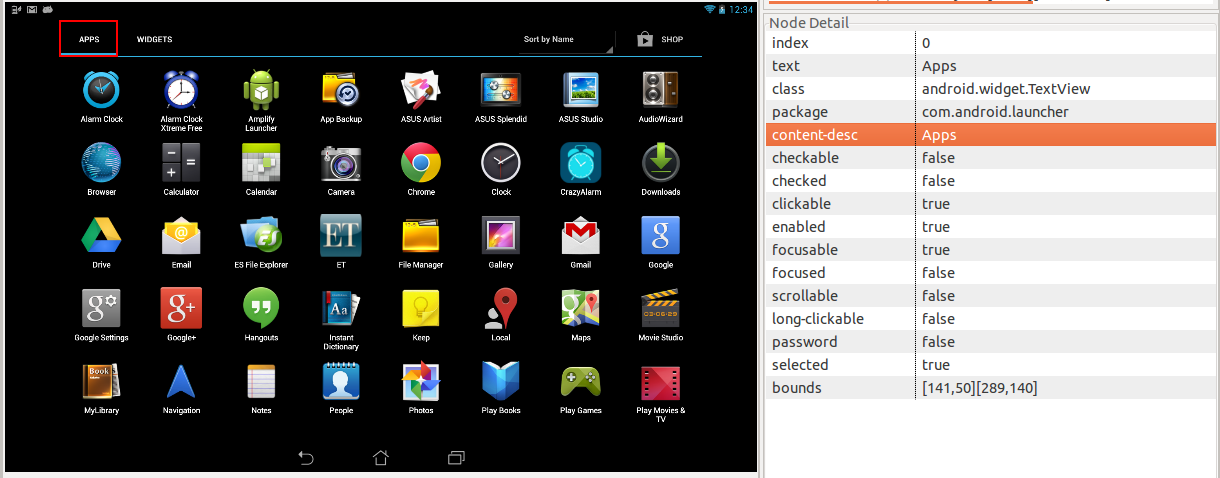Screen dimensions: 1220x478
Task: Select the bounds row in Node Detail
Action: (991, 387)
